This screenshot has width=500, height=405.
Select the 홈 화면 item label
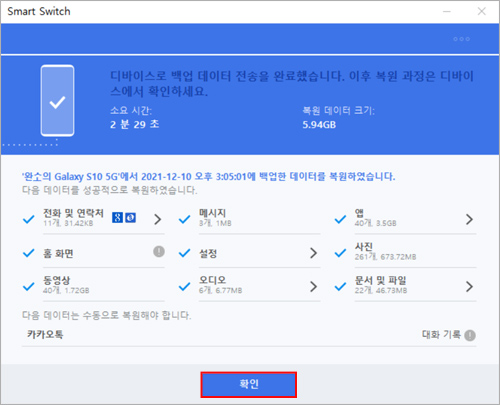pyautogui.click(x=58, y=254)
